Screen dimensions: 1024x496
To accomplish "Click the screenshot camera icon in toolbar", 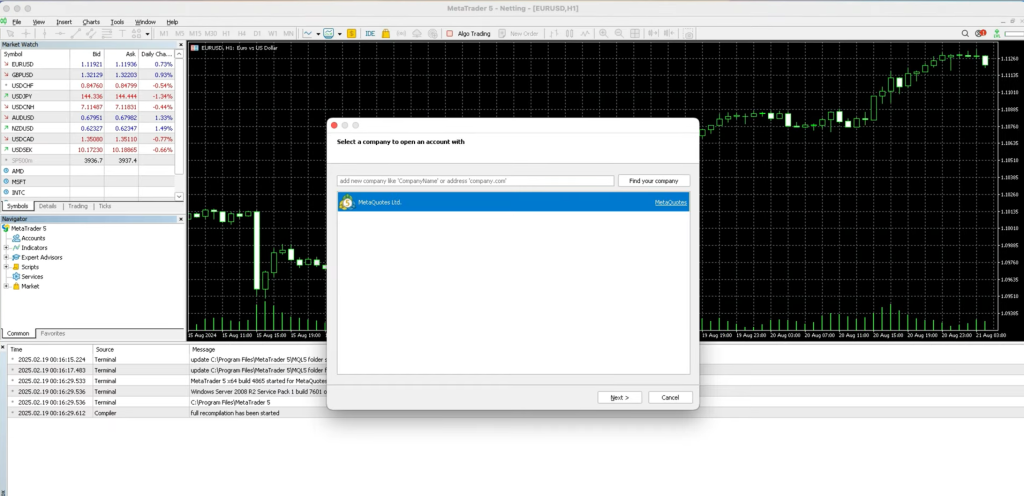I will pyautogui.click(x=689, y=33).
